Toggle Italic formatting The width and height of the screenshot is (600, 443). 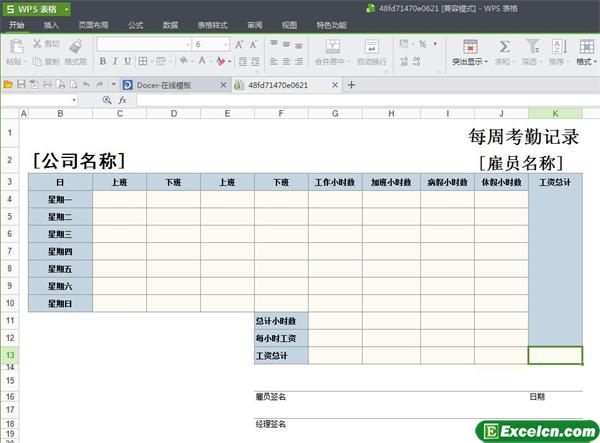(115, 61)
